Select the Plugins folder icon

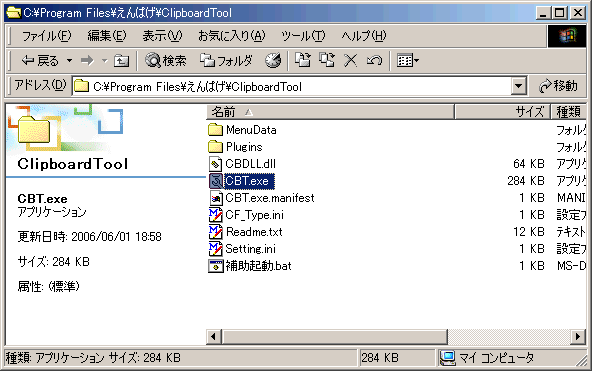(x=215, y=146)
